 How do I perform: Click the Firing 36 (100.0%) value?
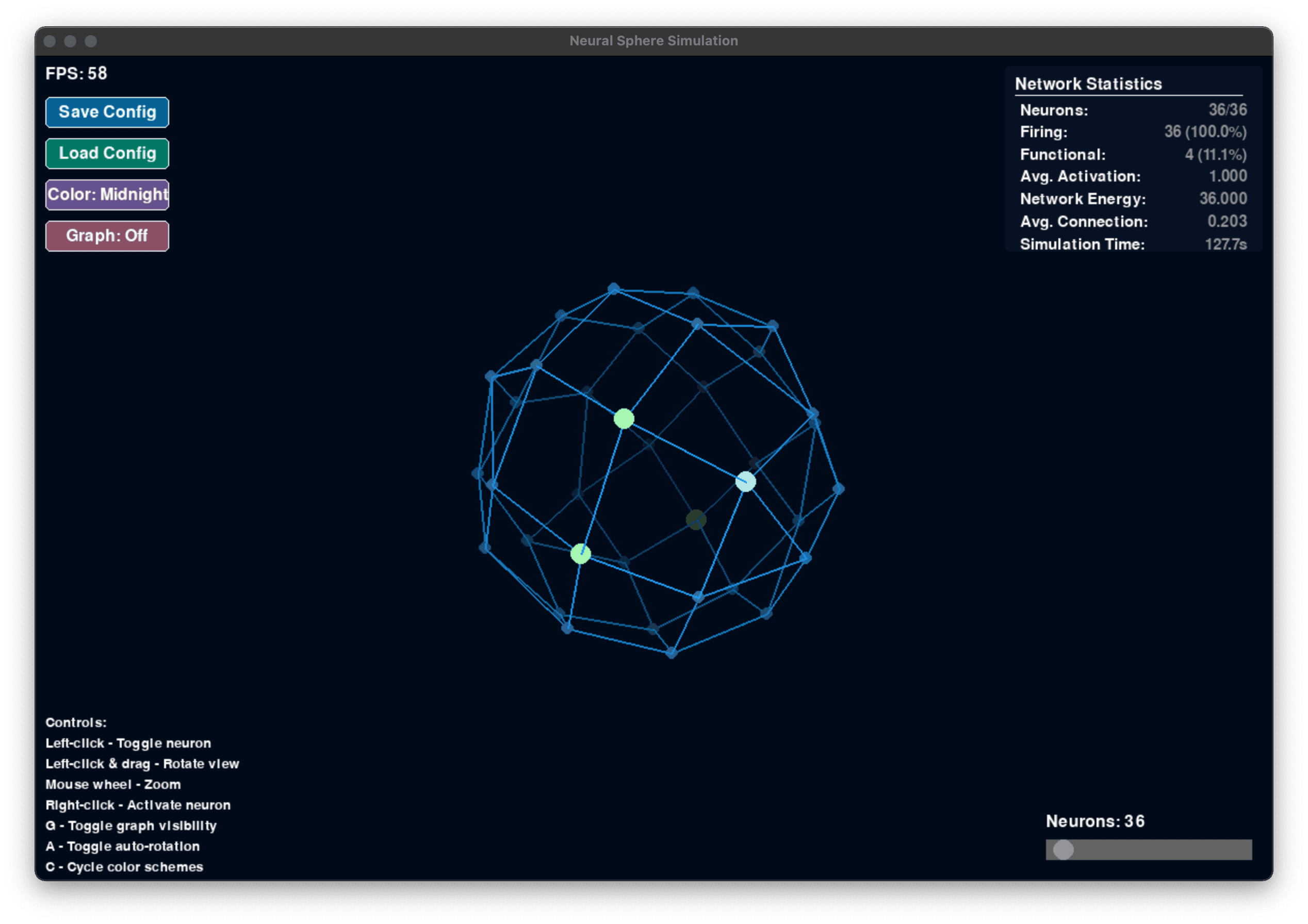click(1205, 131)
